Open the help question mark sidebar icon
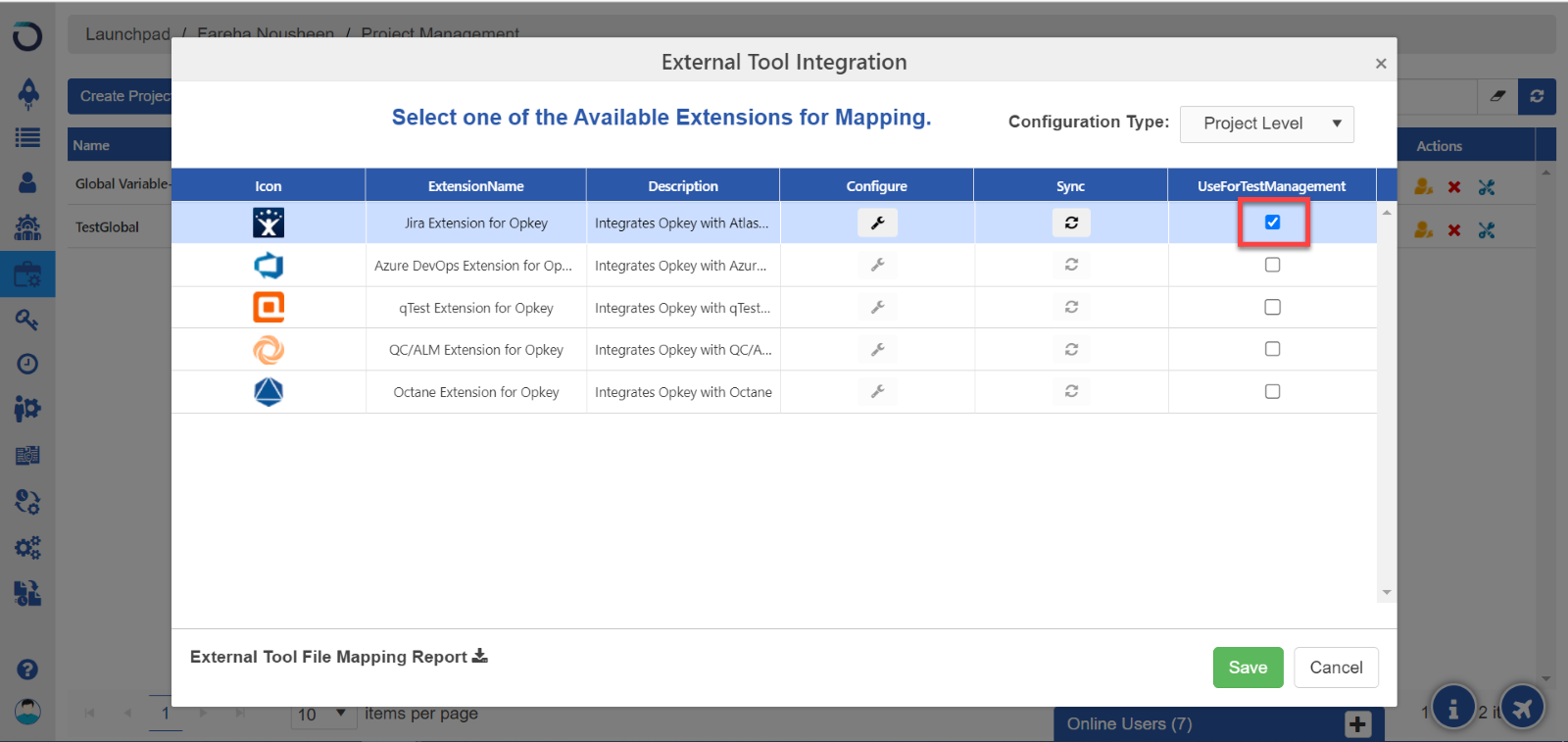Viewport: 1568px width, 742px height. [x=27, y=669]
